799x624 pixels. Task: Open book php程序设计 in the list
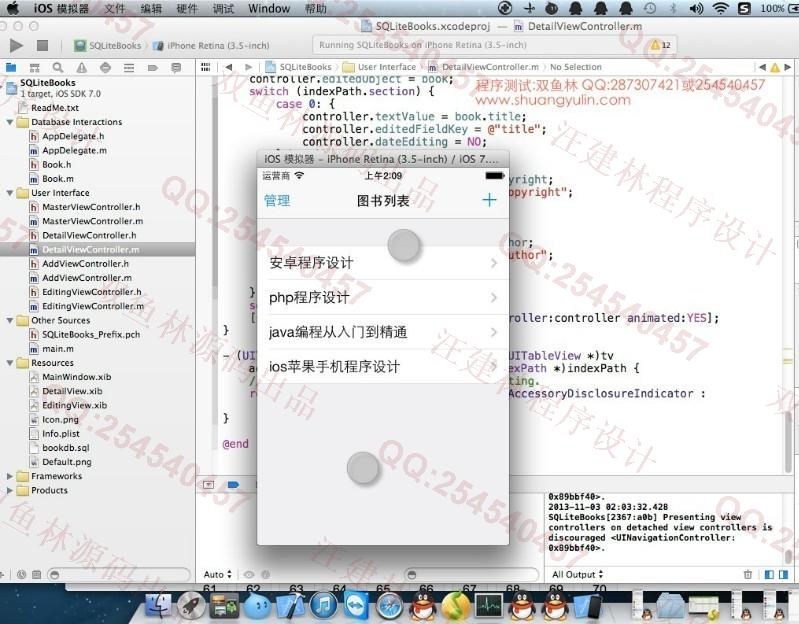tap(383, 297)
